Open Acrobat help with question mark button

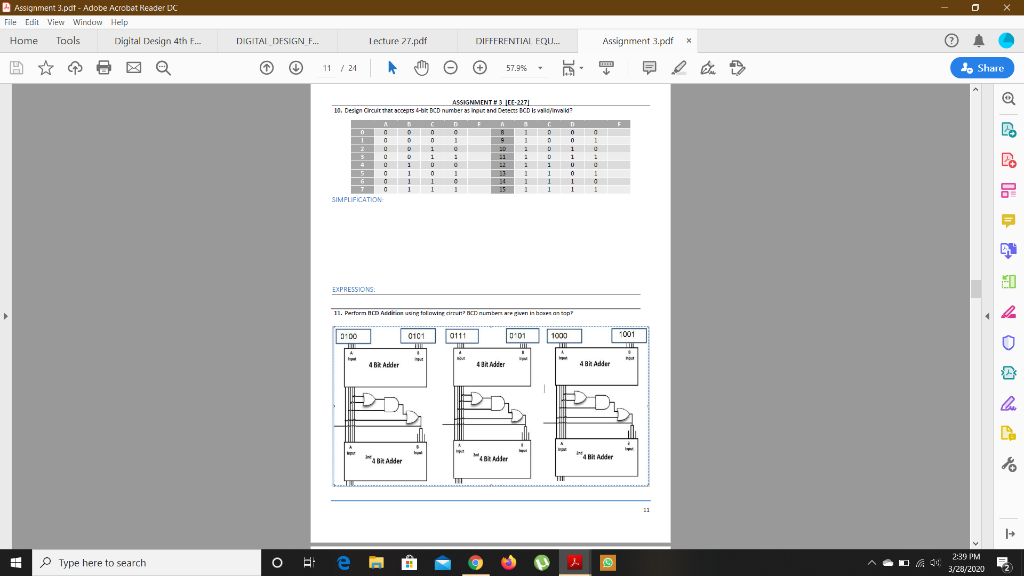(953, 41)
